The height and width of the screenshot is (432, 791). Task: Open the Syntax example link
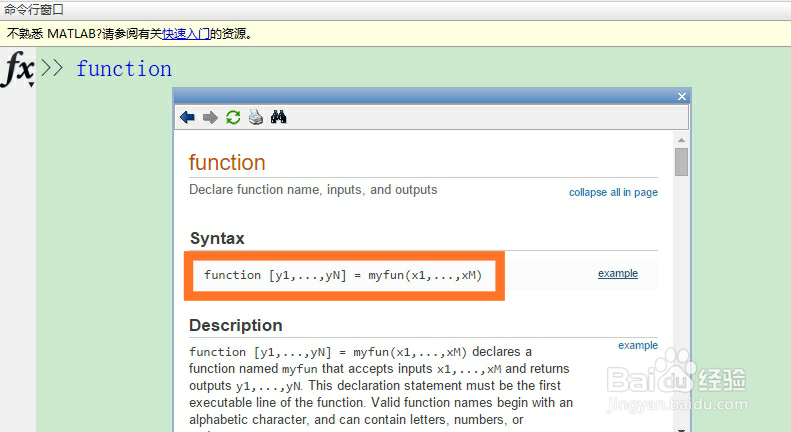(x=618, y=274)
